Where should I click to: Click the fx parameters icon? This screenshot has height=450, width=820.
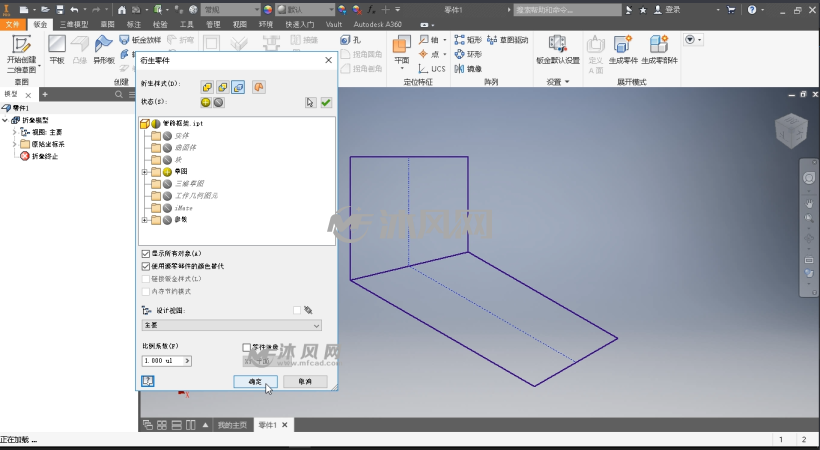click(x=371, y=9)
